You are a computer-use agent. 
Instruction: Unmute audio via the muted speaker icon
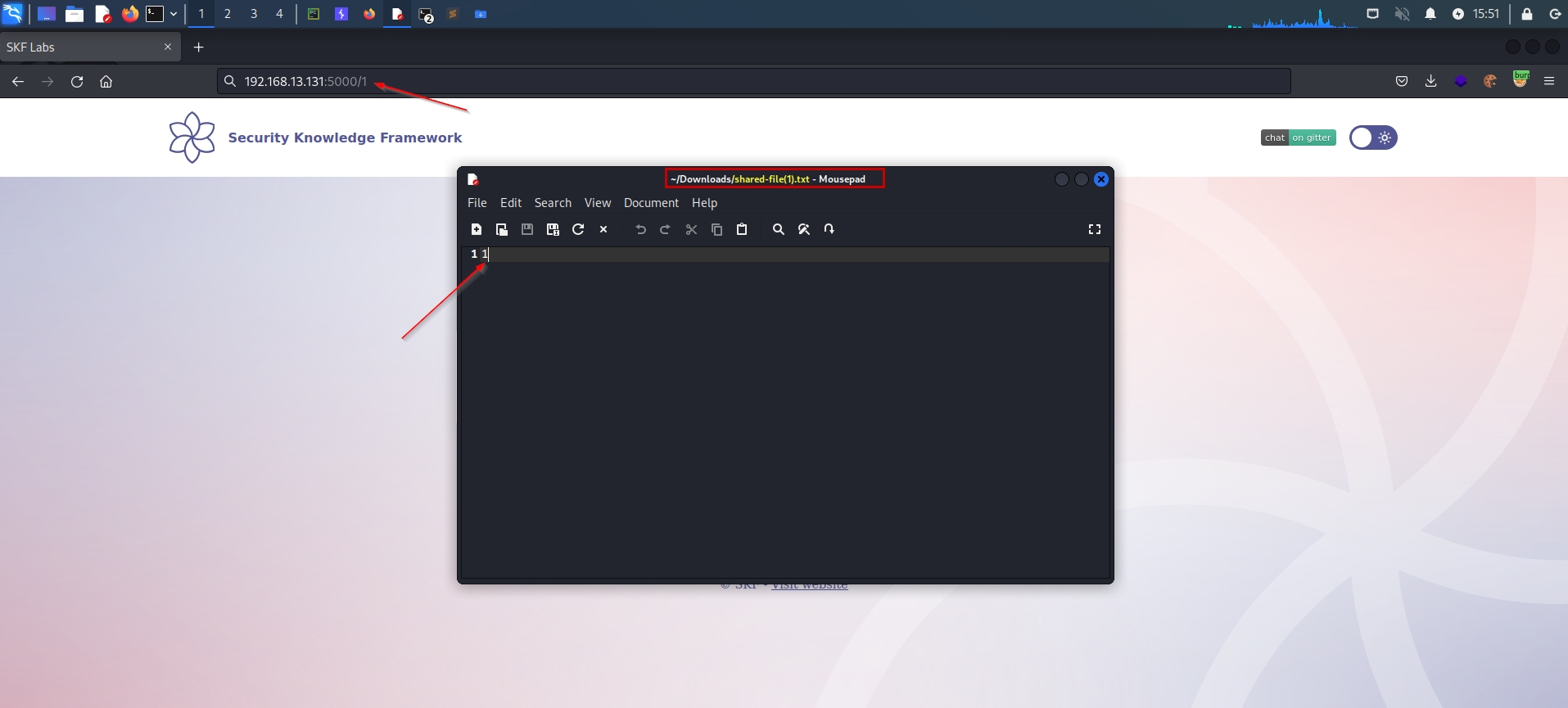tap(1402, 14)
